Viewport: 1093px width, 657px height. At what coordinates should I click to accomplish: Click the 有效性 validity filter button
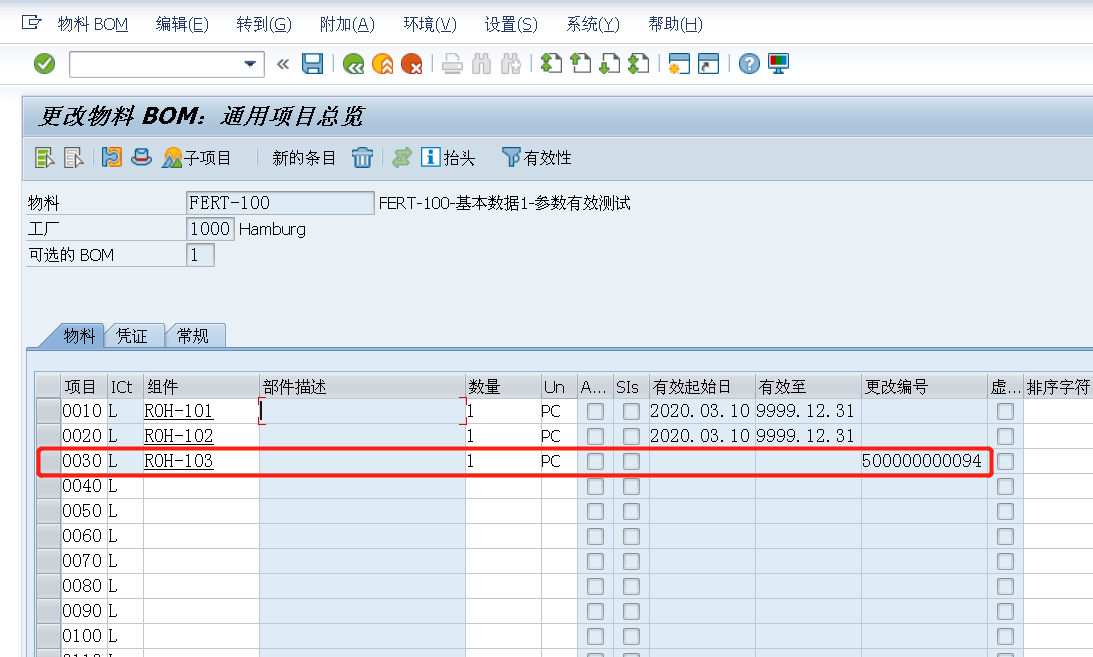(x=537, y=158)
